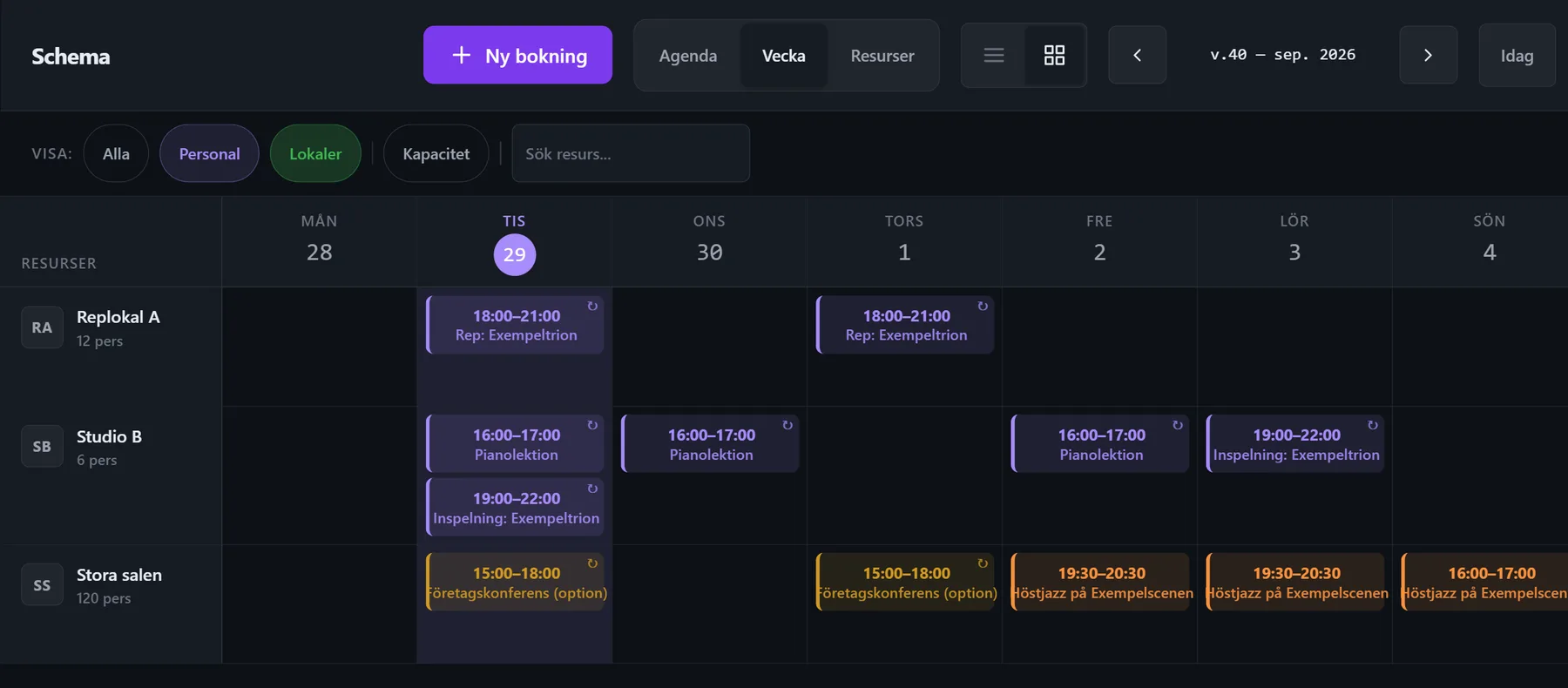
Task: Select Friday 2 day header
Action: click(x=1099, y=242)
